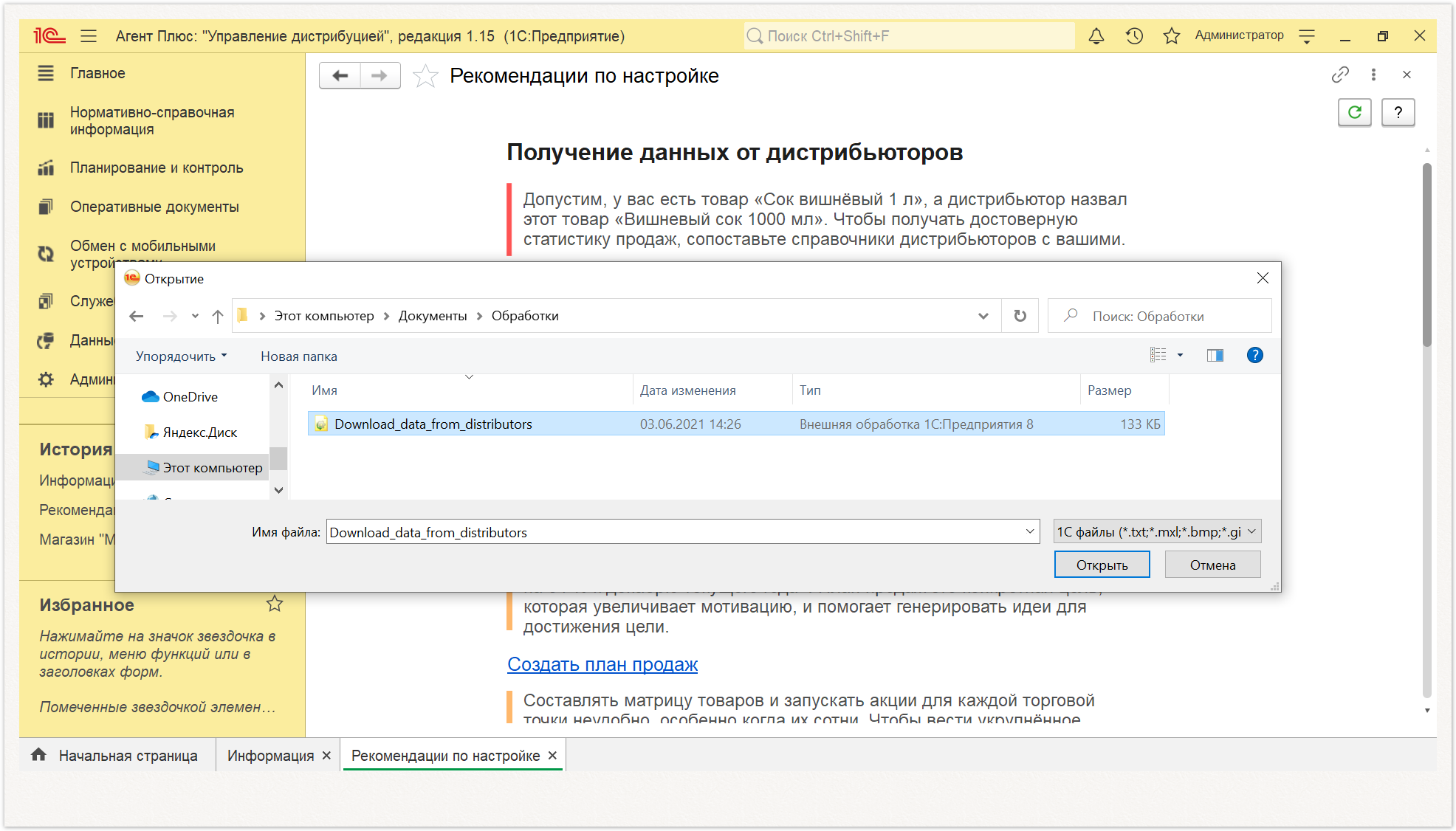Open the history clock icon in title bar

click(1134, 36)
